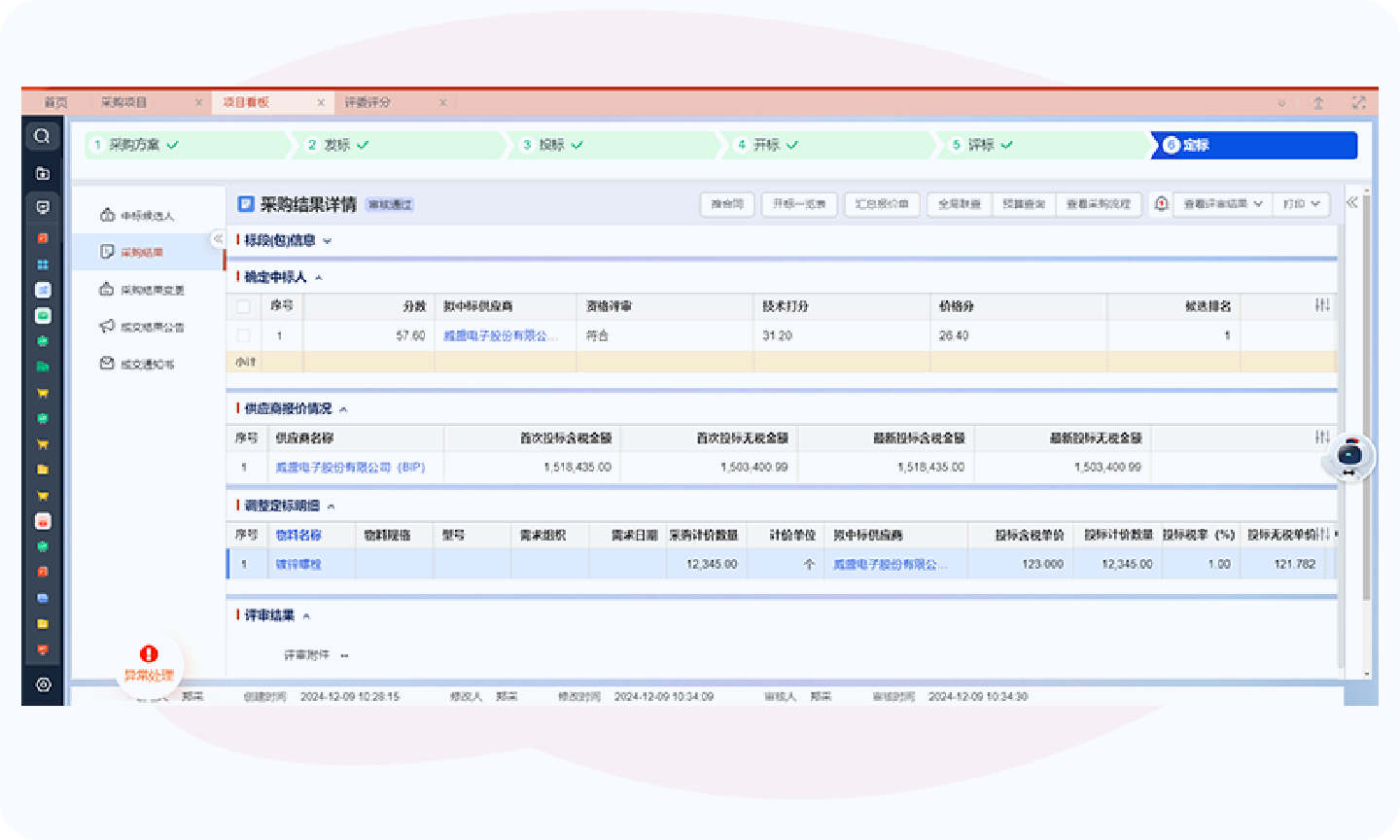Image resolution: width=1400 pixels, height=840 pixels.
Task: Click the 开标一览表 button
Action: [x=799, y=204]
